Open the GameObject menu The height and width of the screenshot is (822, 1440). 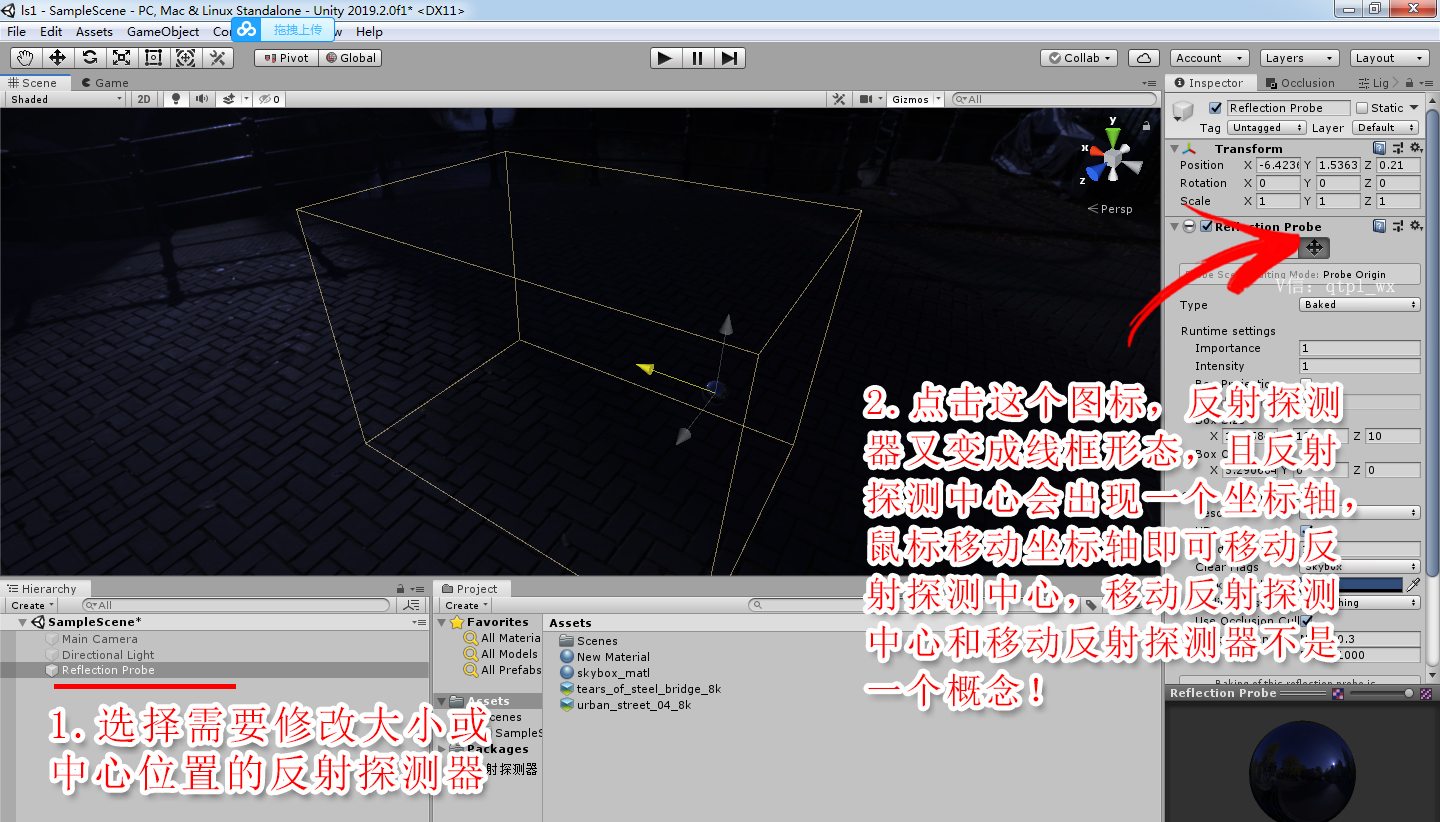[163, 31]
